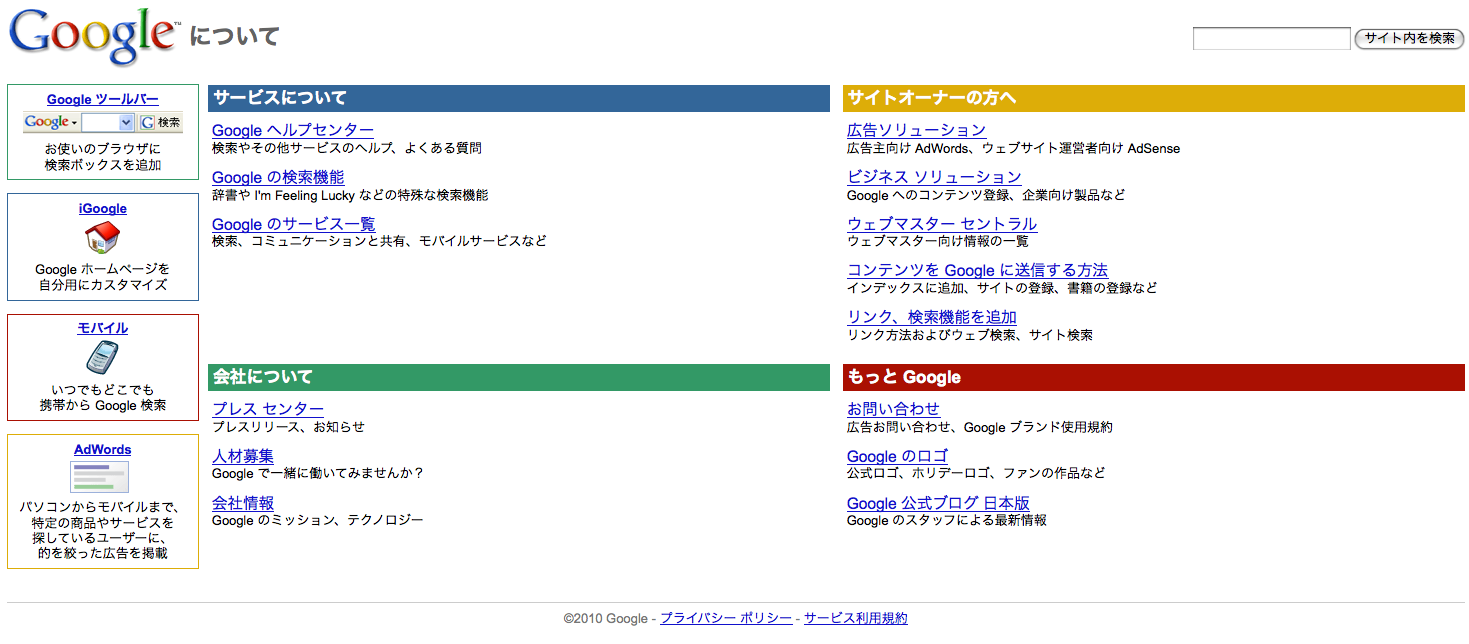The height and width of the screenshot is (644, 1469).
Task: Focus the site search input field
Action: tap(1271, 39)
